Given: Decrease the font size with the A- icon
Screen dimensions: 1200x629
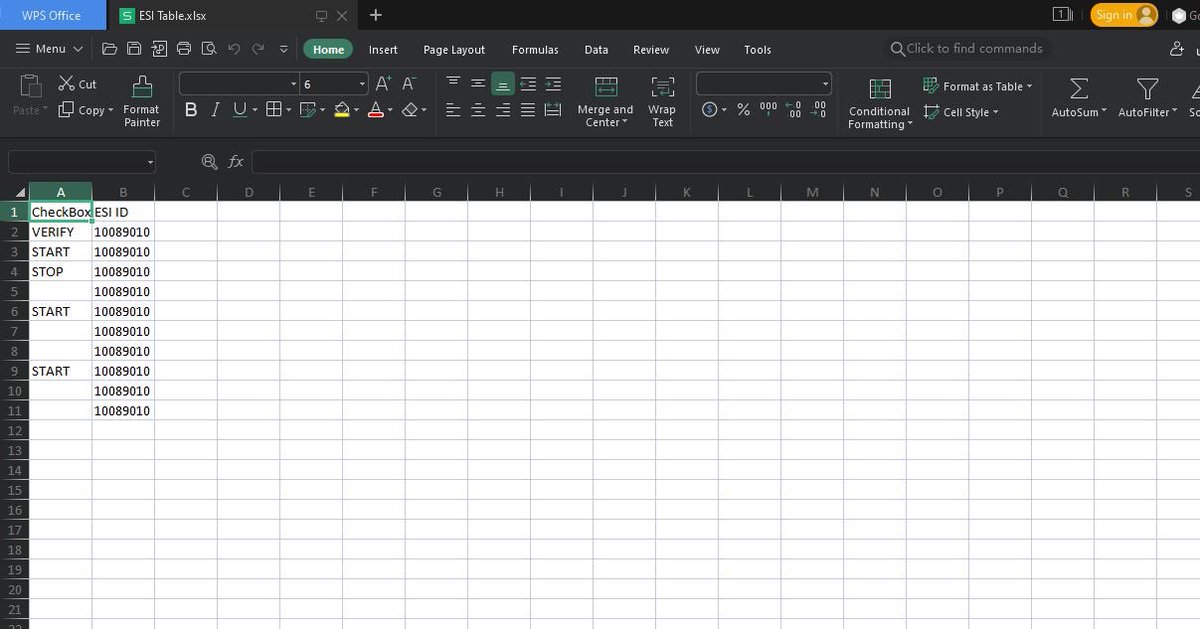Looking at the screenshot, I should coord(409,84).
